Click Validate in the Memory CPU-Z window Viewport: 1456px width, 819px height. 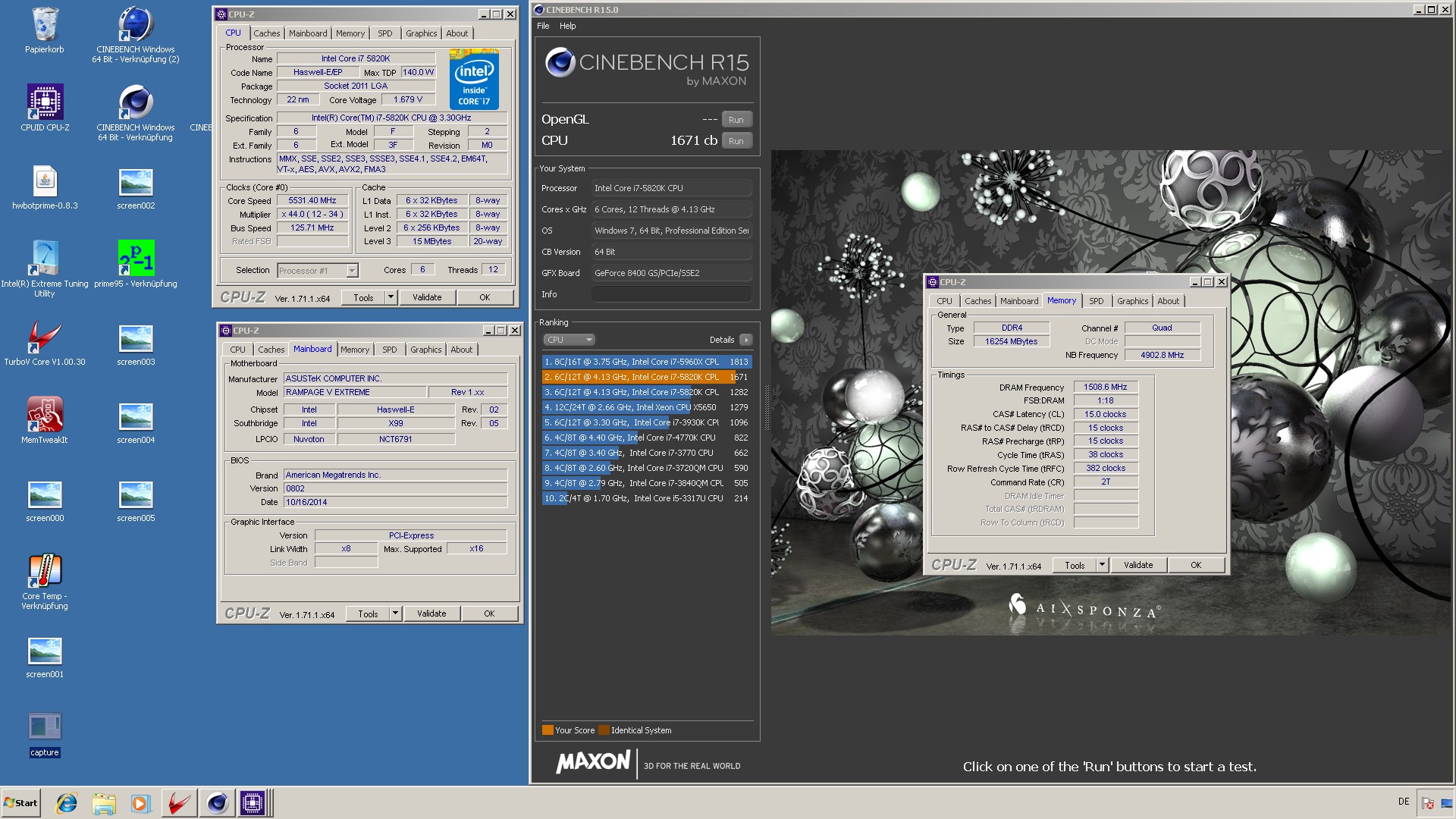[1138, 565]
